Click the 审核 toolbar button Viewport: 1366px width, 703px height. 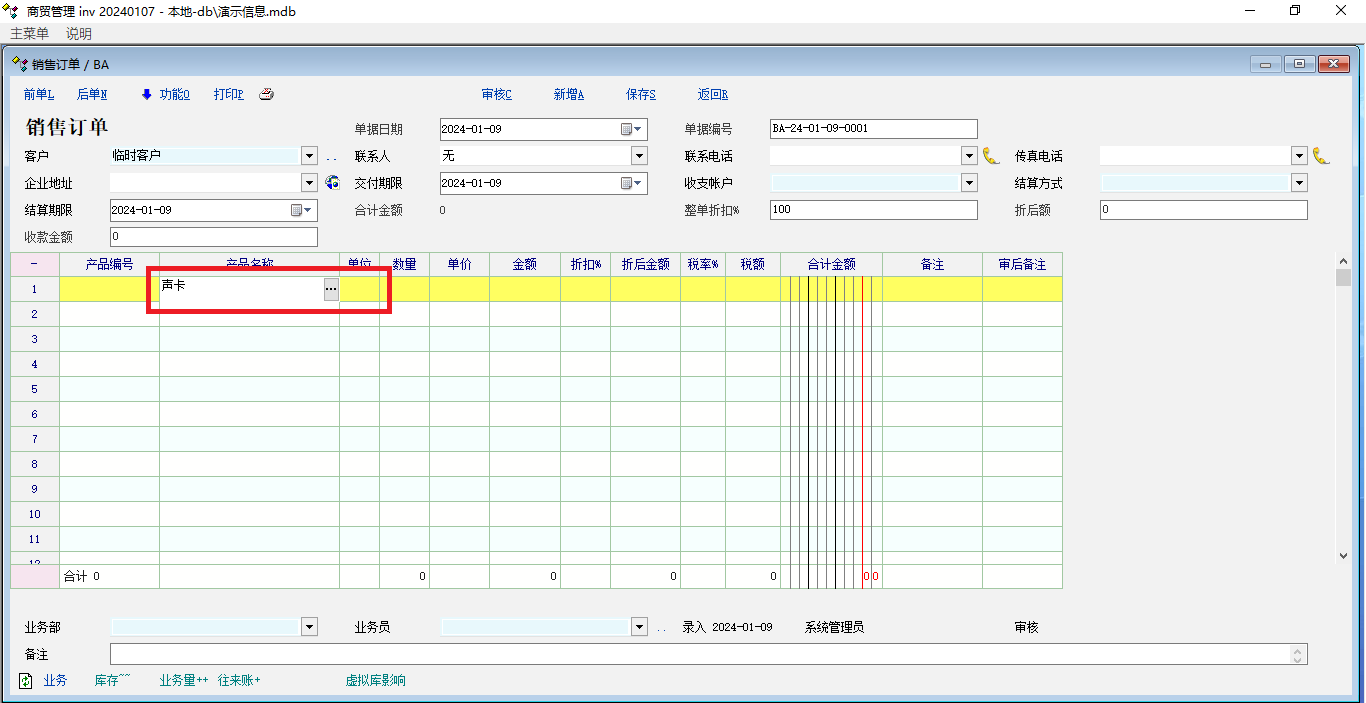tap(496, 95)
